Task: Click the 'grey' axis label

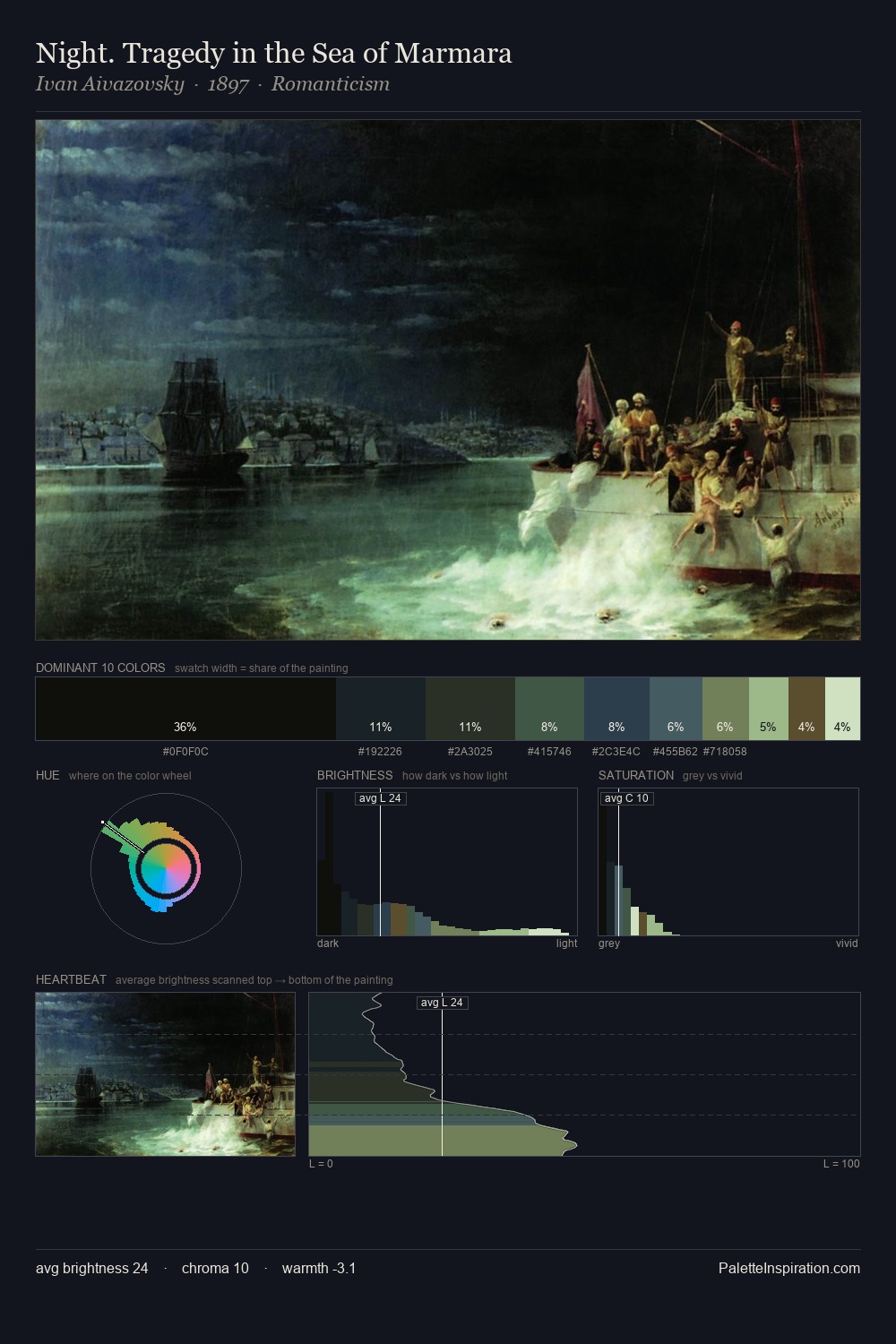Action: coord(609,943)
